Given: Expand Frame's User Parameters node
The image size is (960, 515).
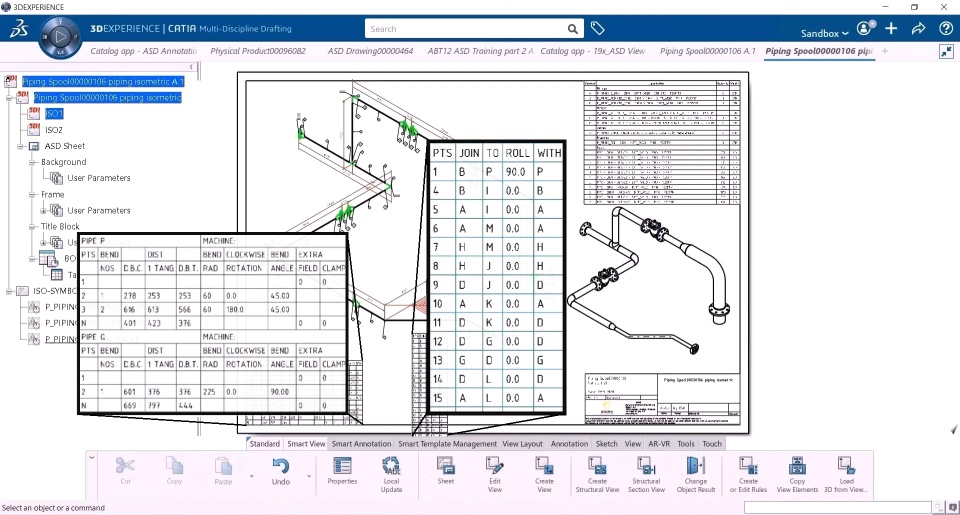Looking at the screenshot, I should 43,211.
